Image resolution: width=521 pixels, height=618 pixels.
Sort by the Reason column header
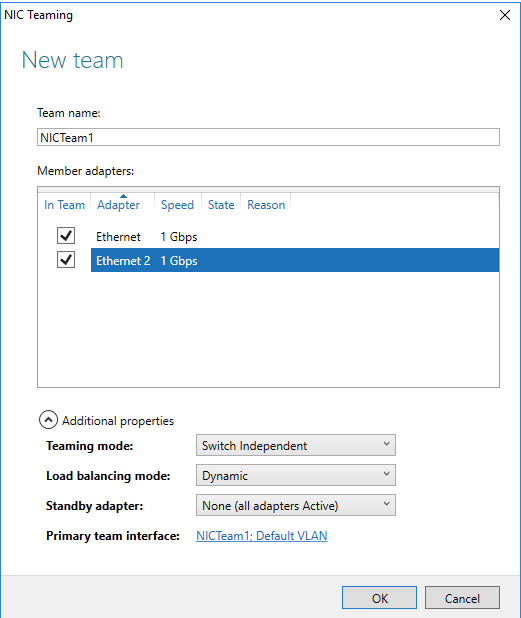pyautogui.click(x=266, y=205)
